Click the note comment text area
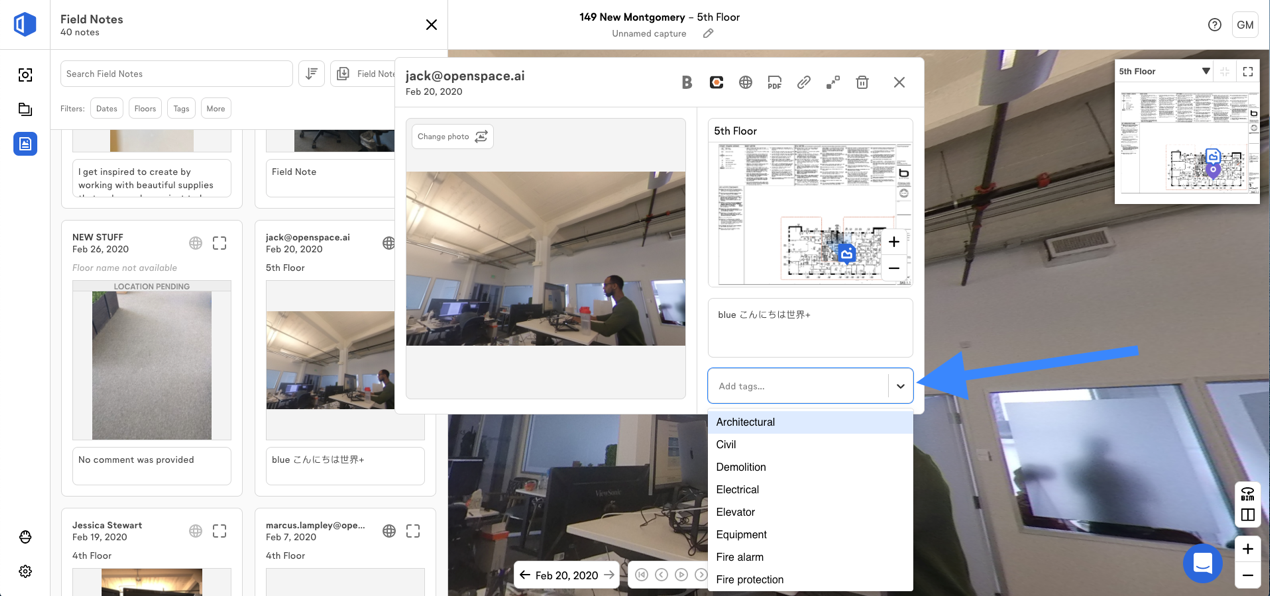Viewport: 1270px width, 596px height. tap(810, 328)
